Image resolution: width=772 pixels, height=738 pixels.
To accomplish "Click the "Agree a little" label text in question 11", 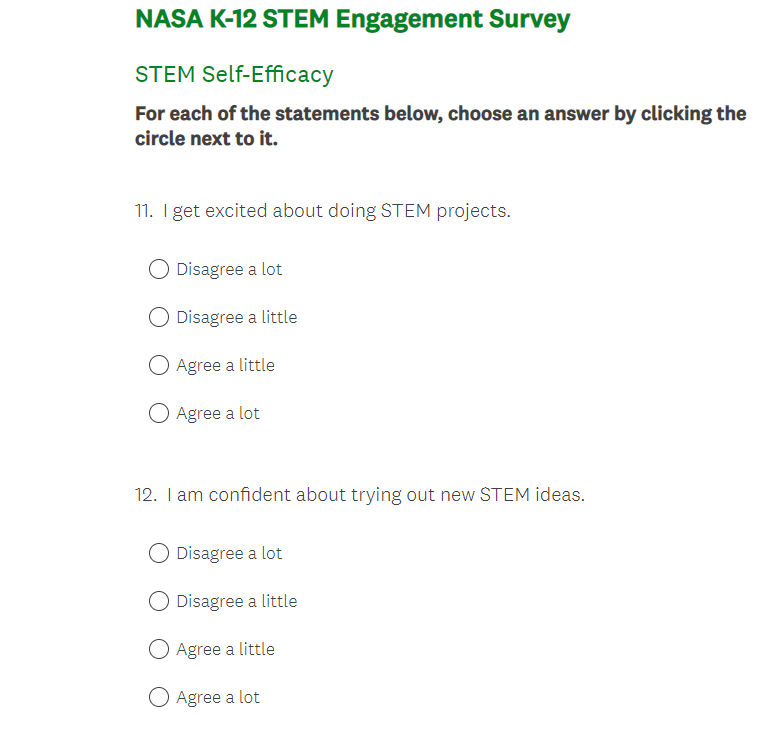I will (x=225, y=365).
